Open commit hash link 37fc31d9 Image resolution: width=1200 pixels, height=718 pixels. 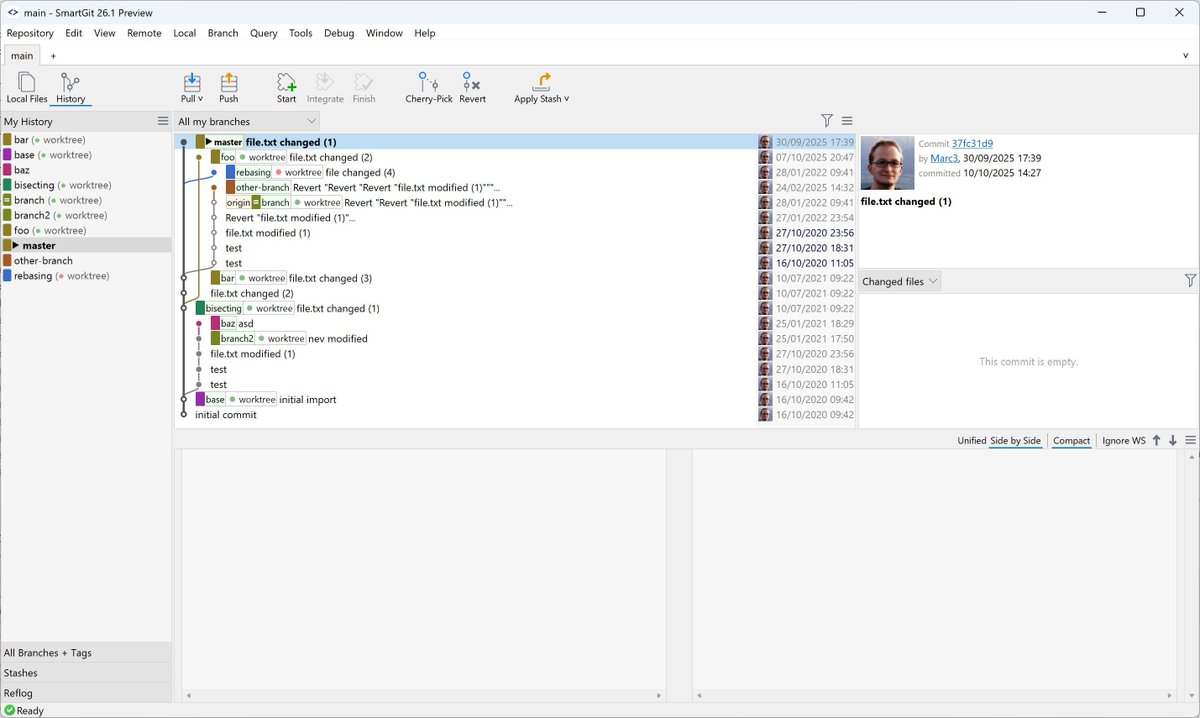tap(972, 144)
